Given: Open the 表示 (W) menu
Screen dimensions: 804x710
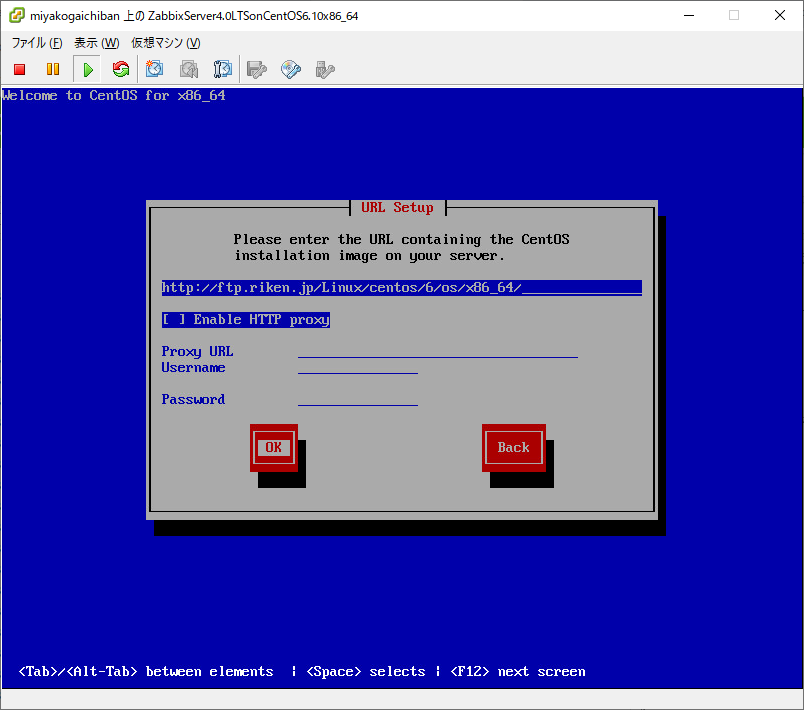Looking at the screenshot, I should (96, 43).
